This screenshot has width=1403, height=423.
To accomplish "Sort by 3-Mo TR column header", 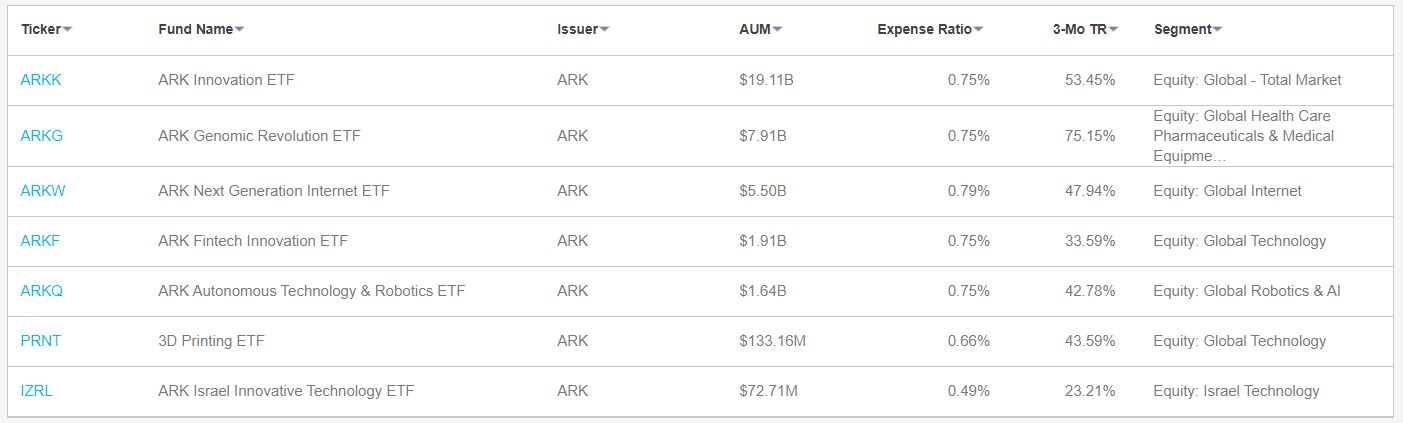I will click(1085, 29).
